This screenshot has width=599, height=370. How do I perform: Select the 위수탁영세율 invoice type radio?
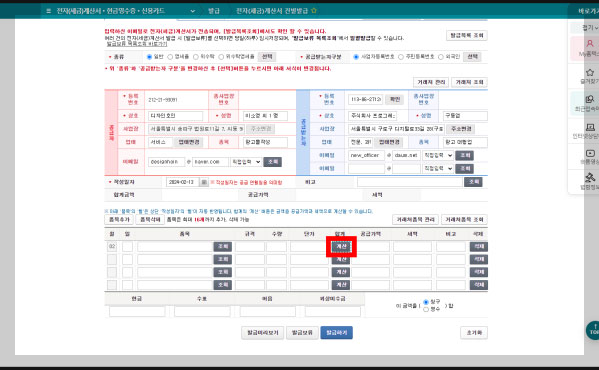[221, 57]
